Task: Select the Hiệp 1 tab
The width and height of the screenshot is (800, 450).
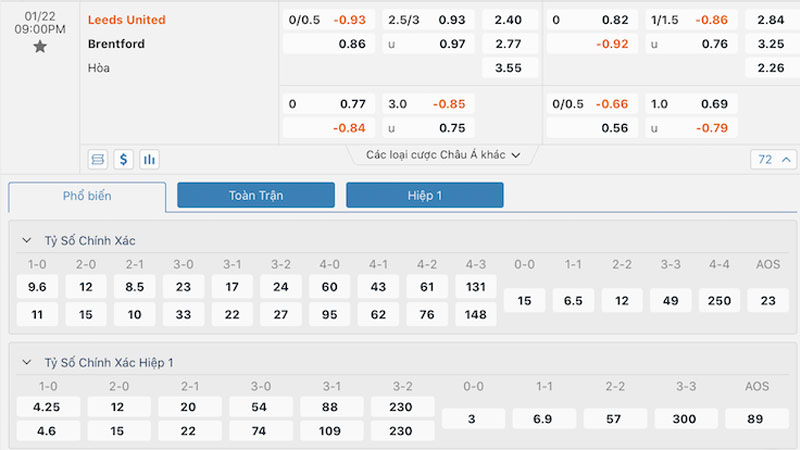Action: [x=424, y=195]
